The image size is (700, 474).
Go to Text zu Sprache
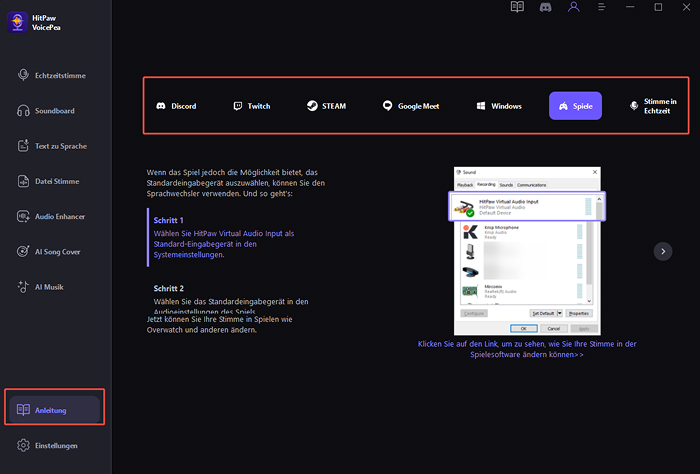point(55,146)
